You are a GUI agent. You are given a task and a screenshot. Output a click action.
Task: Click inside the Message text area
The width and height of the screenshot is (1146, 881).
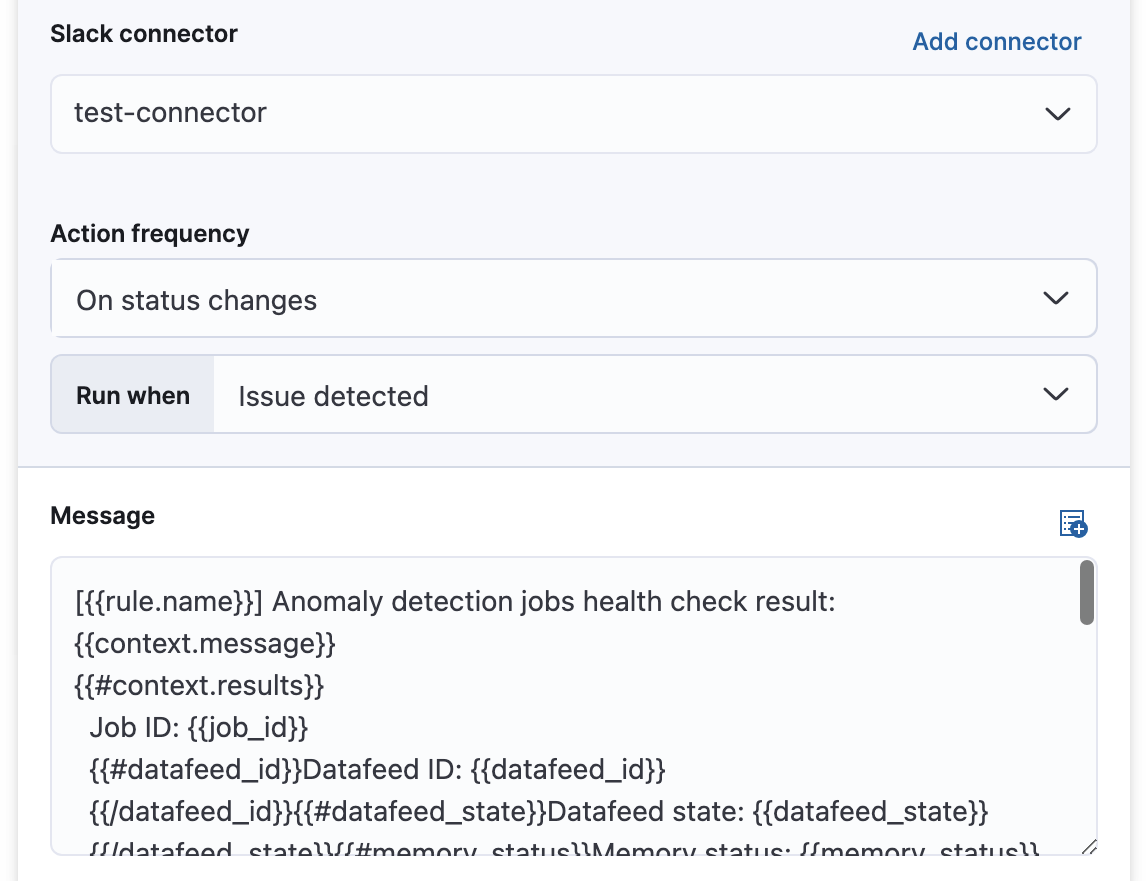point(500,700)
